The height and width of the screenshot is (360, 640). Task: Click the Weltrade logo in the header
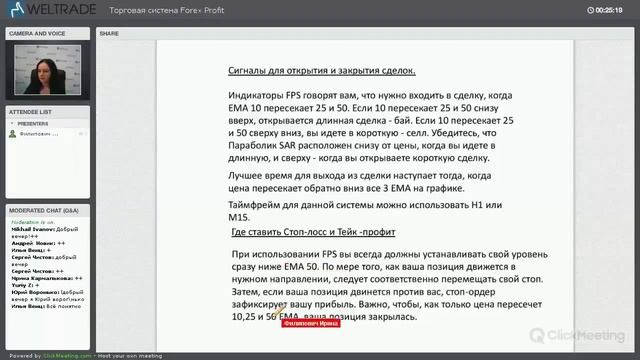pos(53,9)
